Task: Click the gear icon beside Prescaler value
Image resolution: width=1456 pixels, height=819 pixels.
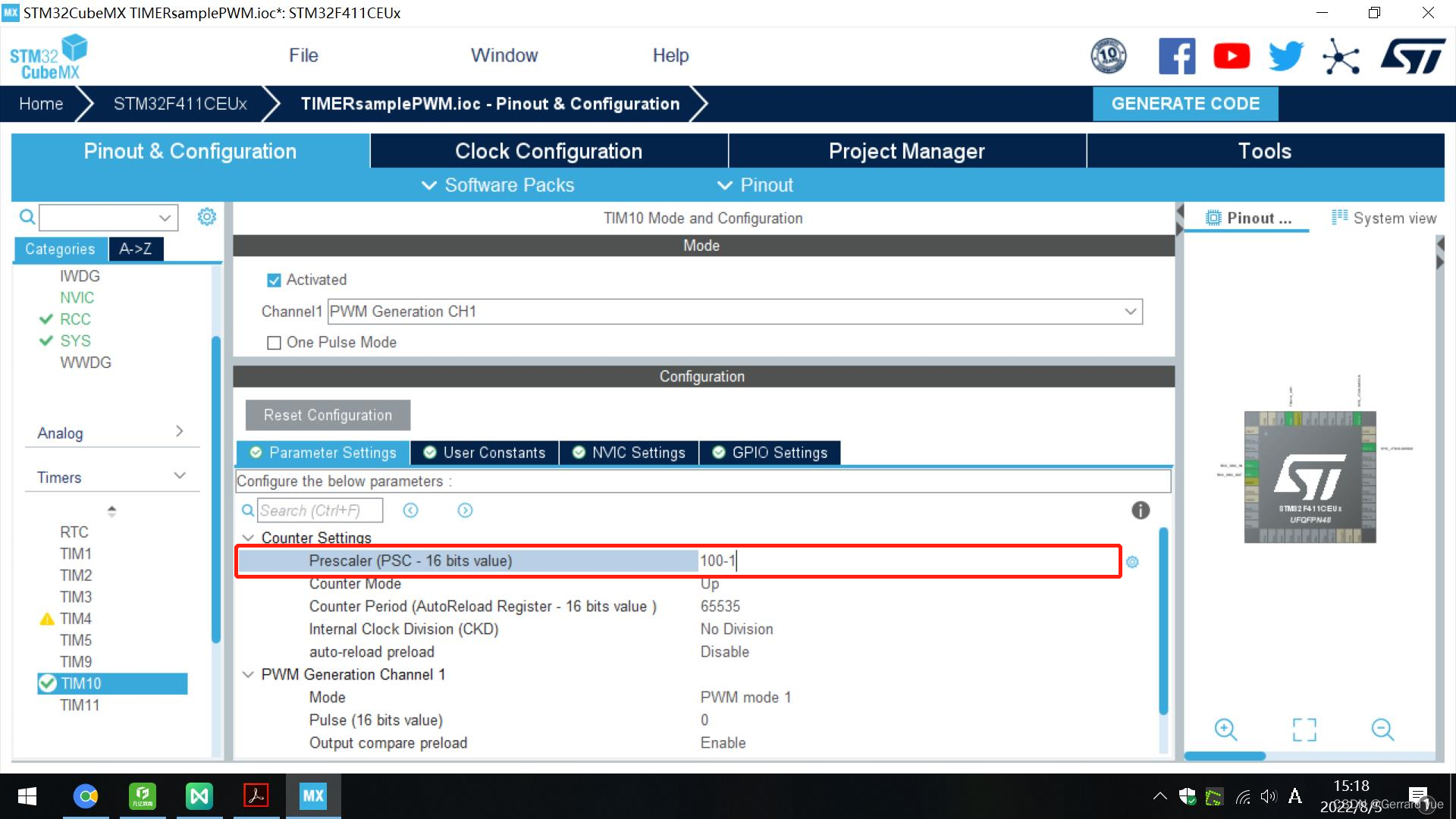Action: click(x=1132, y=562)
